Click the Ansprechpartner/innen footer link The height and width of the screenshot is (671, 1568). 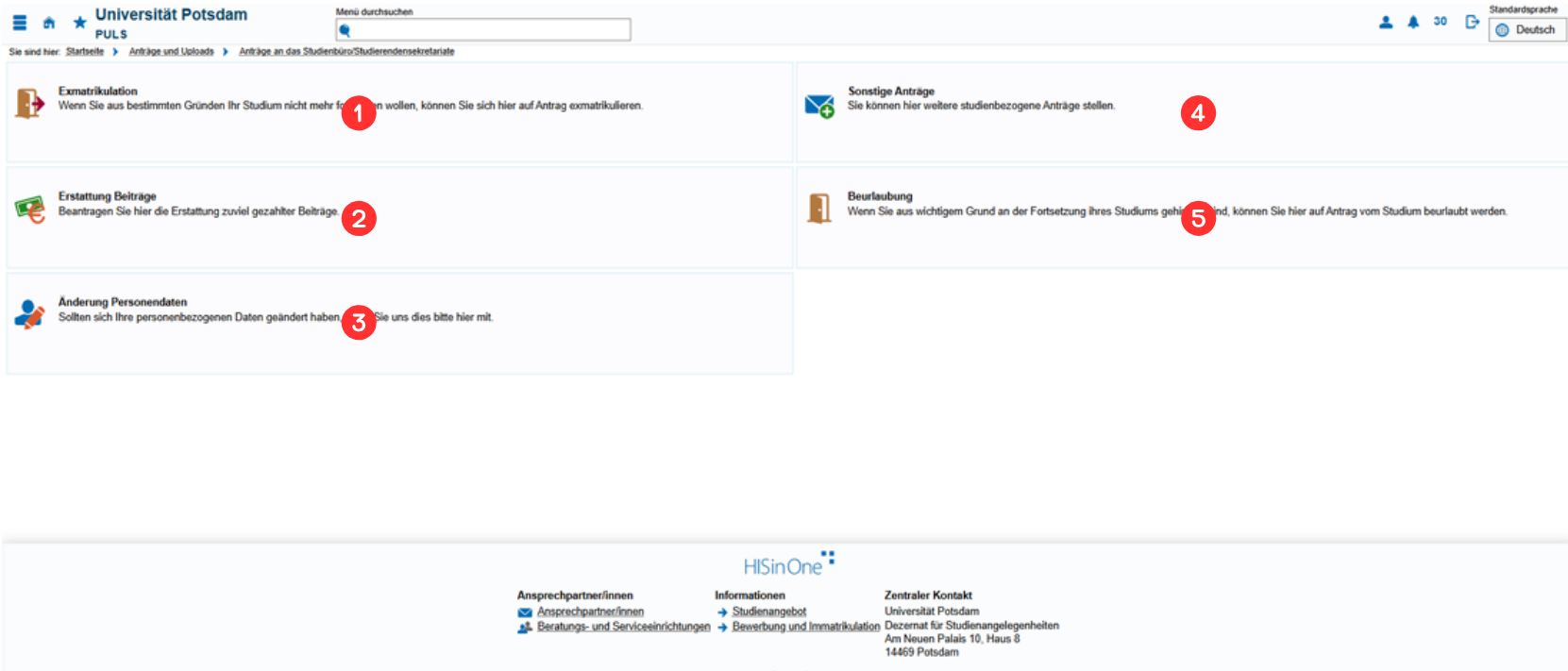(x=590, y=612)
